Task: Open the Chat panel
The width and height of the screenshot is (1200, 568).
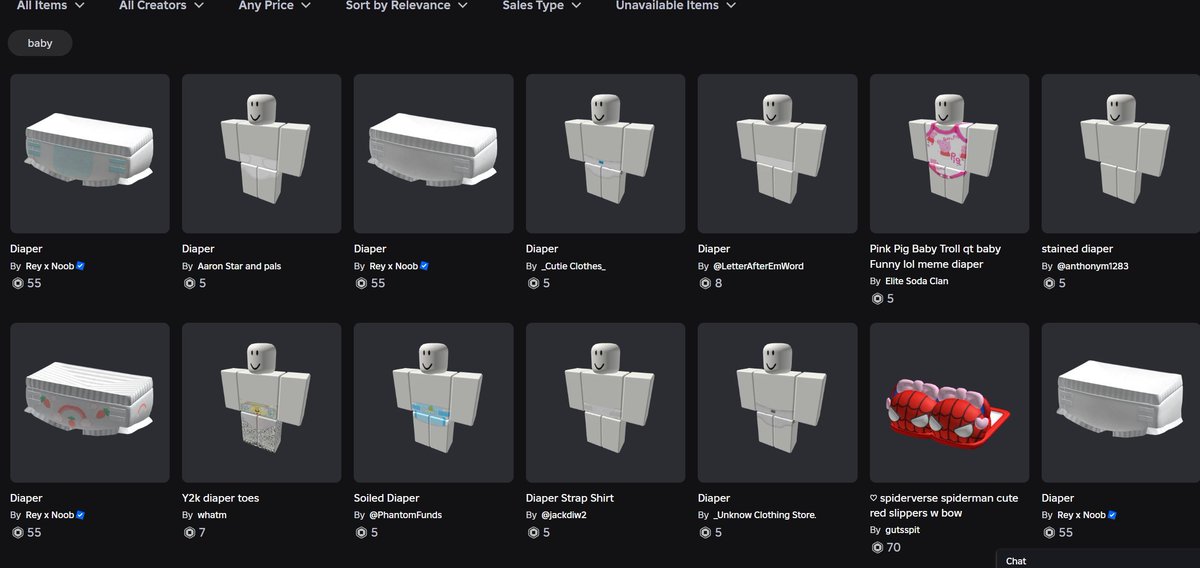Action: pos(1098,559)
